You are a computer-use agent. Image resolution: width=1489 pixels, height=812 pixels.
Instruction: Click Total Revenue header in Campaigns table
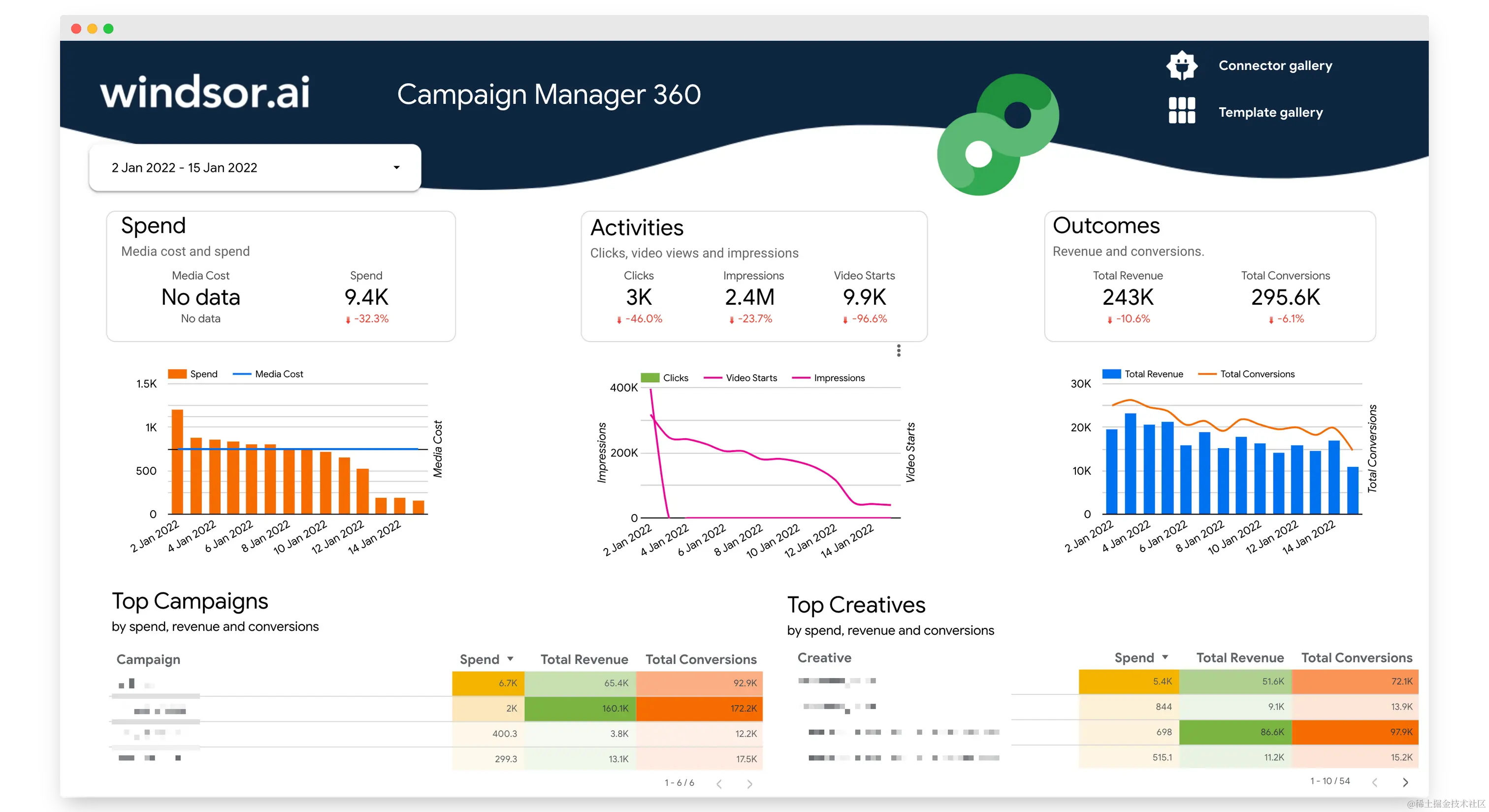[x=584, y=659]
